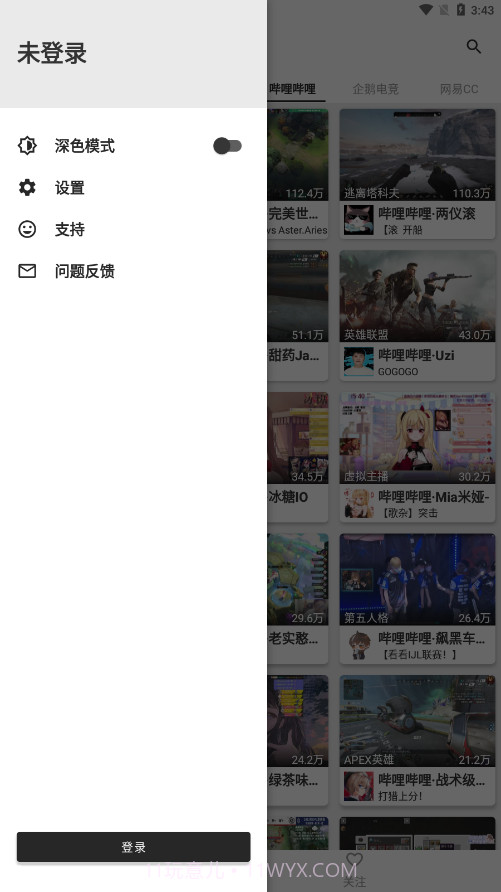The height and width of the screenshot is (892, 501).
Task: Tap the 未登录 header text
Action: [x=52, y=53]
